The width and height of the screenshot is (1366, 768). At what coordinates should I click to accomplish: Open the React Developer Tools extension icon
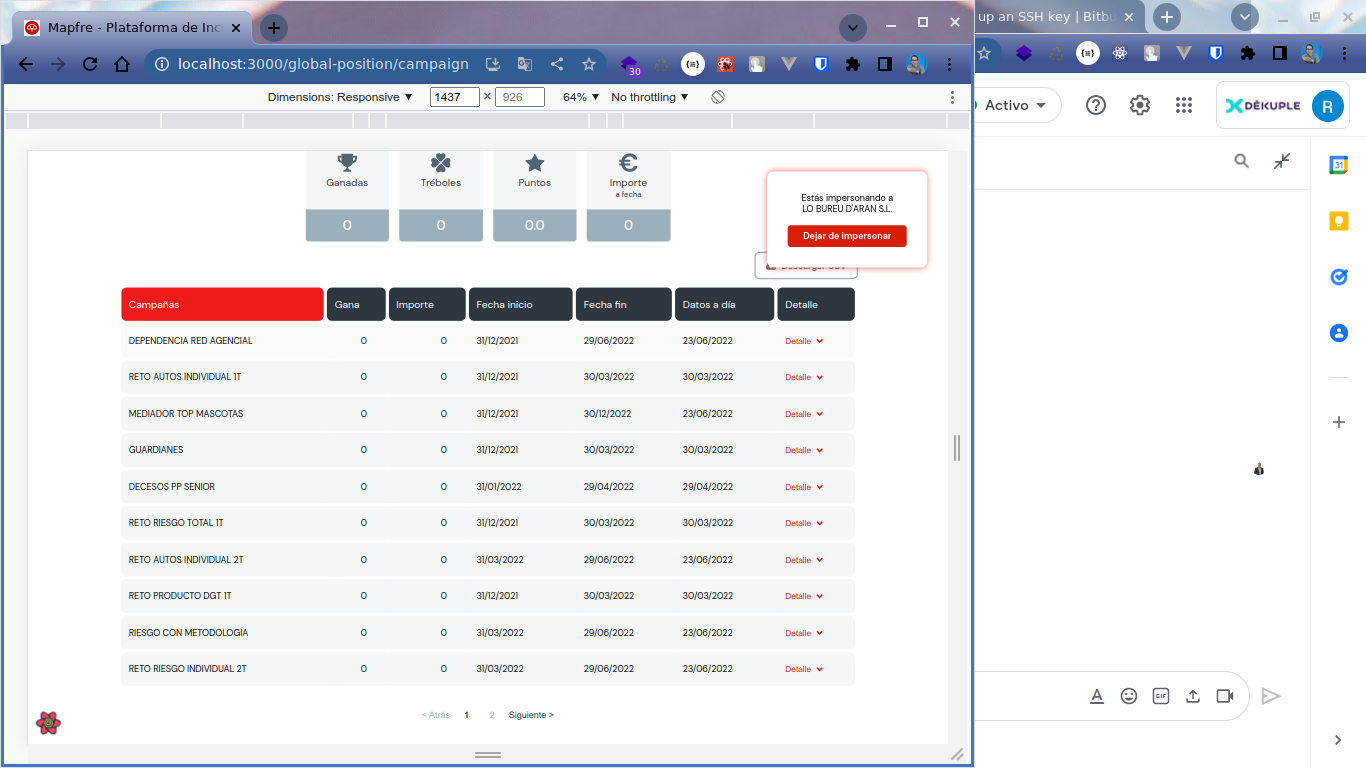(x=725, y=63)
